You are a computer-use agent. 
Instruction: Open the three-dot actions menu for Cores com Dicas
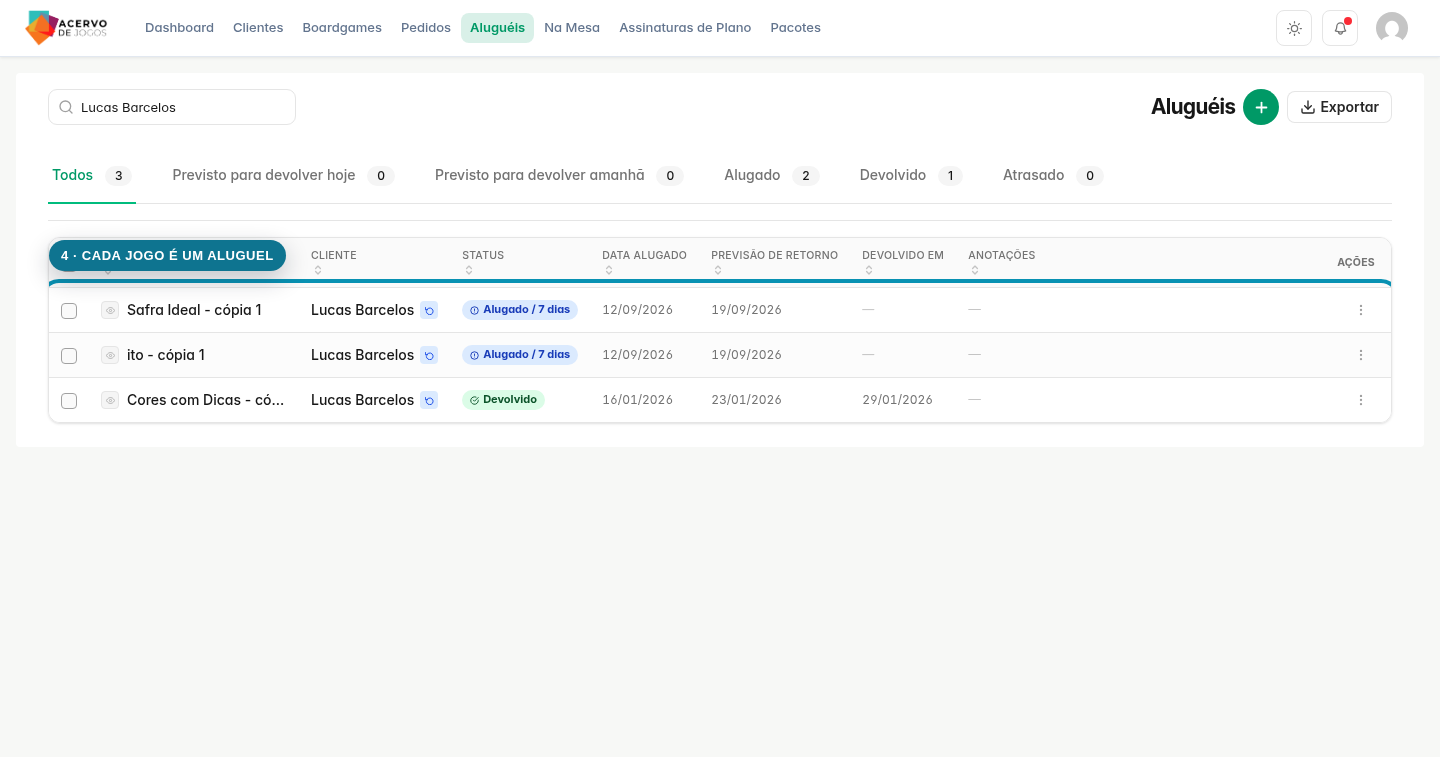[1361, 400]
